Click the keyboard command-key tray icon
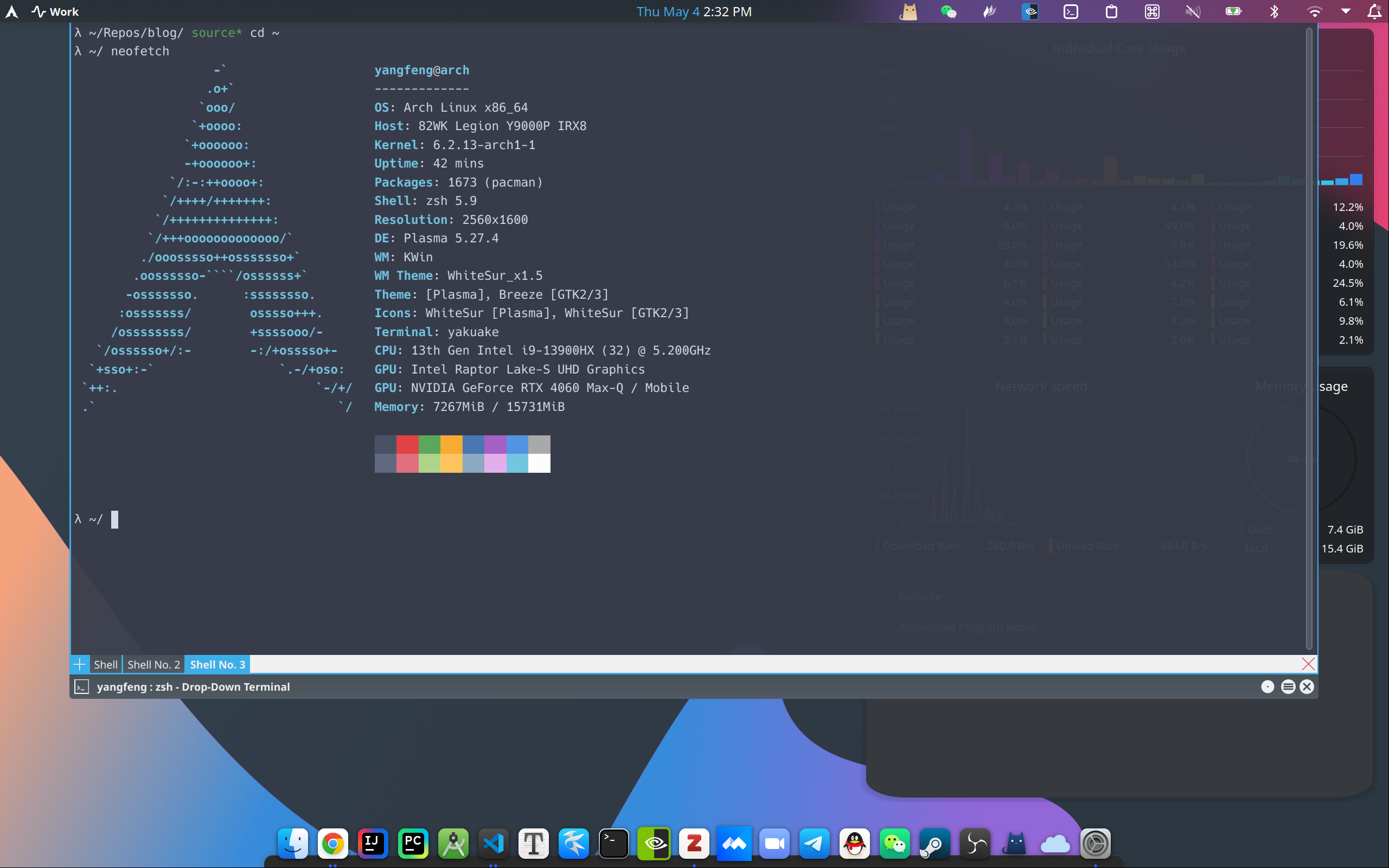1389x868 pixels. (1153, 11)
